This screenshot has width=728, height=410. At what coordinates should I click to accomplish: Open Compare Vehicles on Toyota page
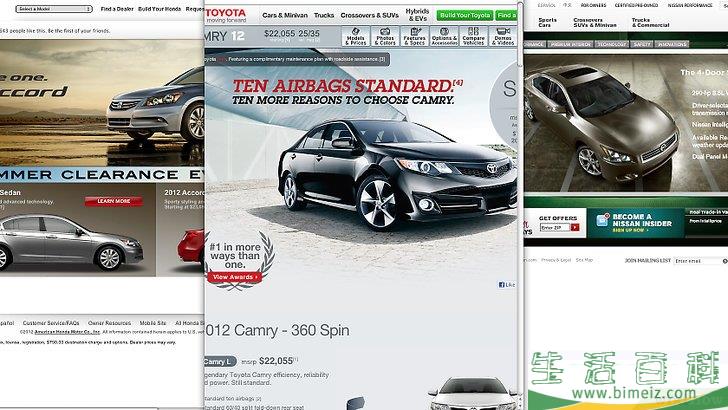pyautogui.click(x=474, y=37)
